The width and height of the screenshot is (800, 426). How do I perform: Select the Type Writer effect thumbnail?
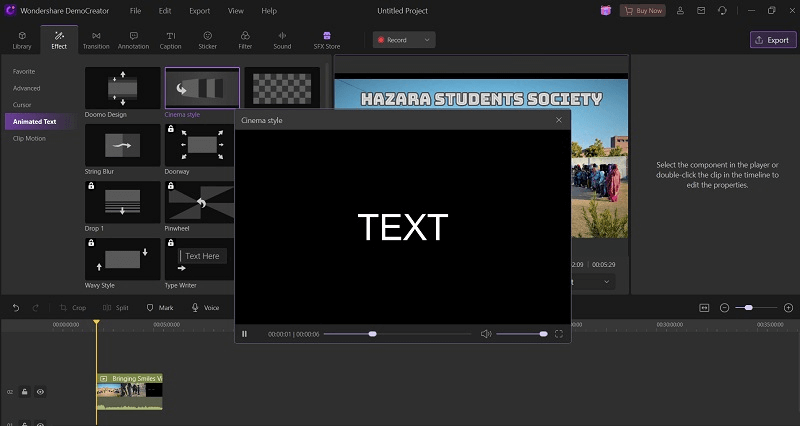[199, 259]
